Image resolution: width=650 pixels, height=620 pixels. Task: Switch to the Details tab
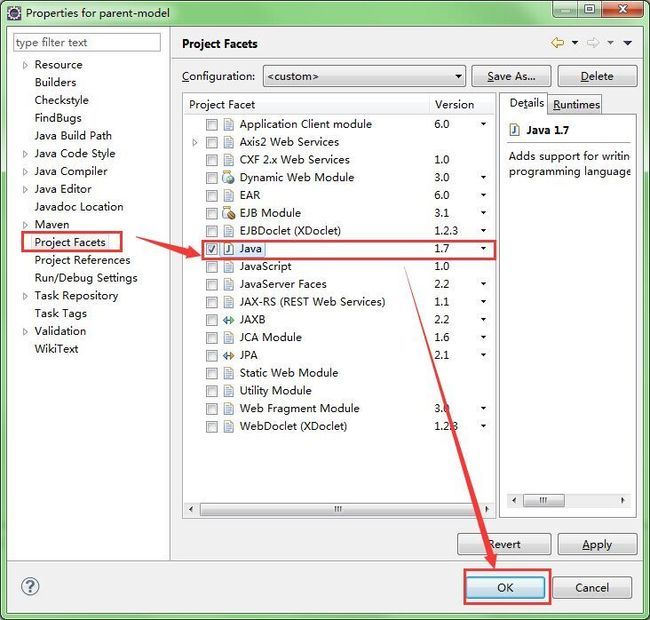(x=526, y=103)
